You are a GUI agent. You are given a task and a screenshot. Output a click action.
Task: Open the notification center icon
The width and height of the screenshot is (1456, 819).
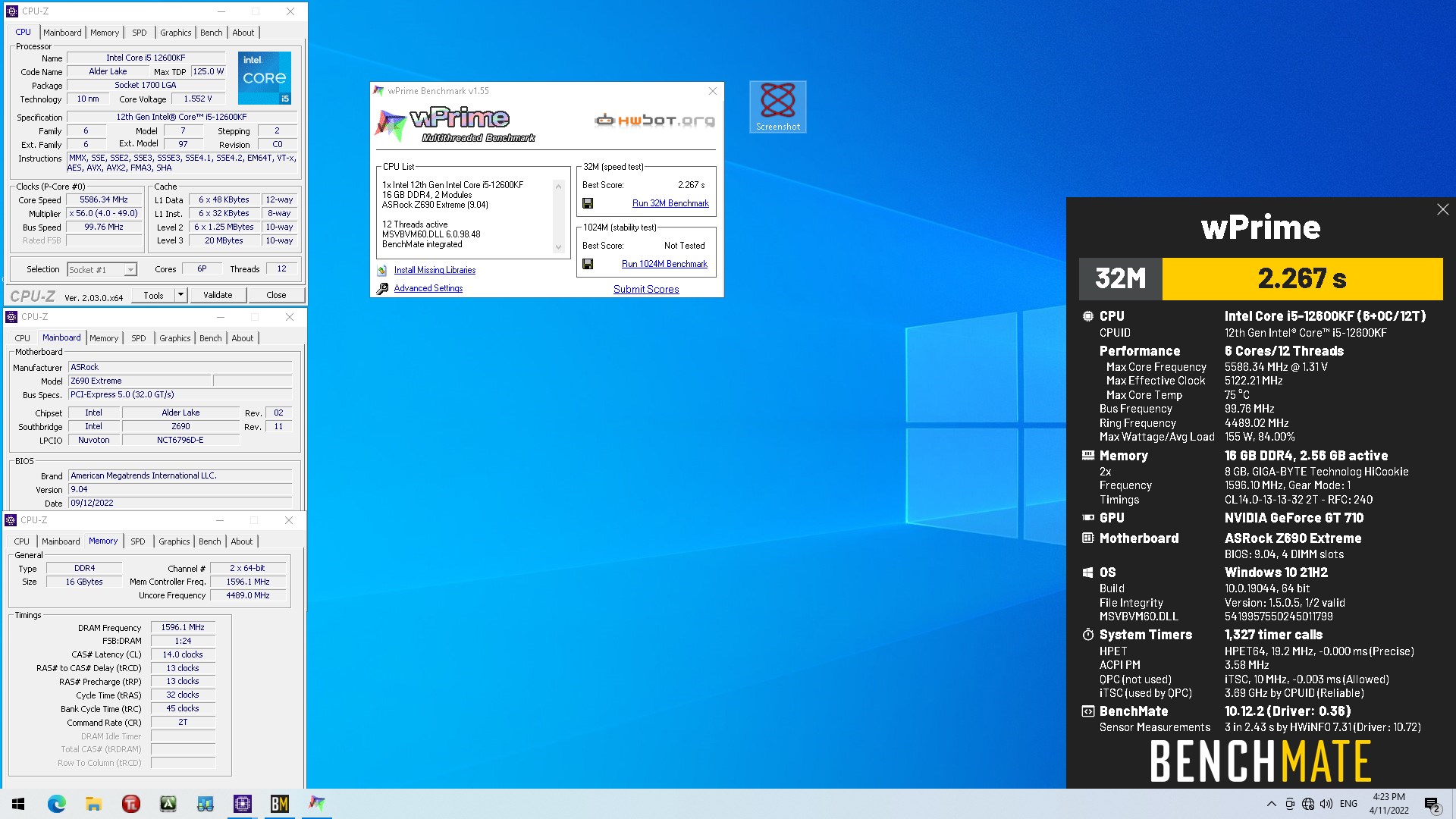coord(1432,804)
